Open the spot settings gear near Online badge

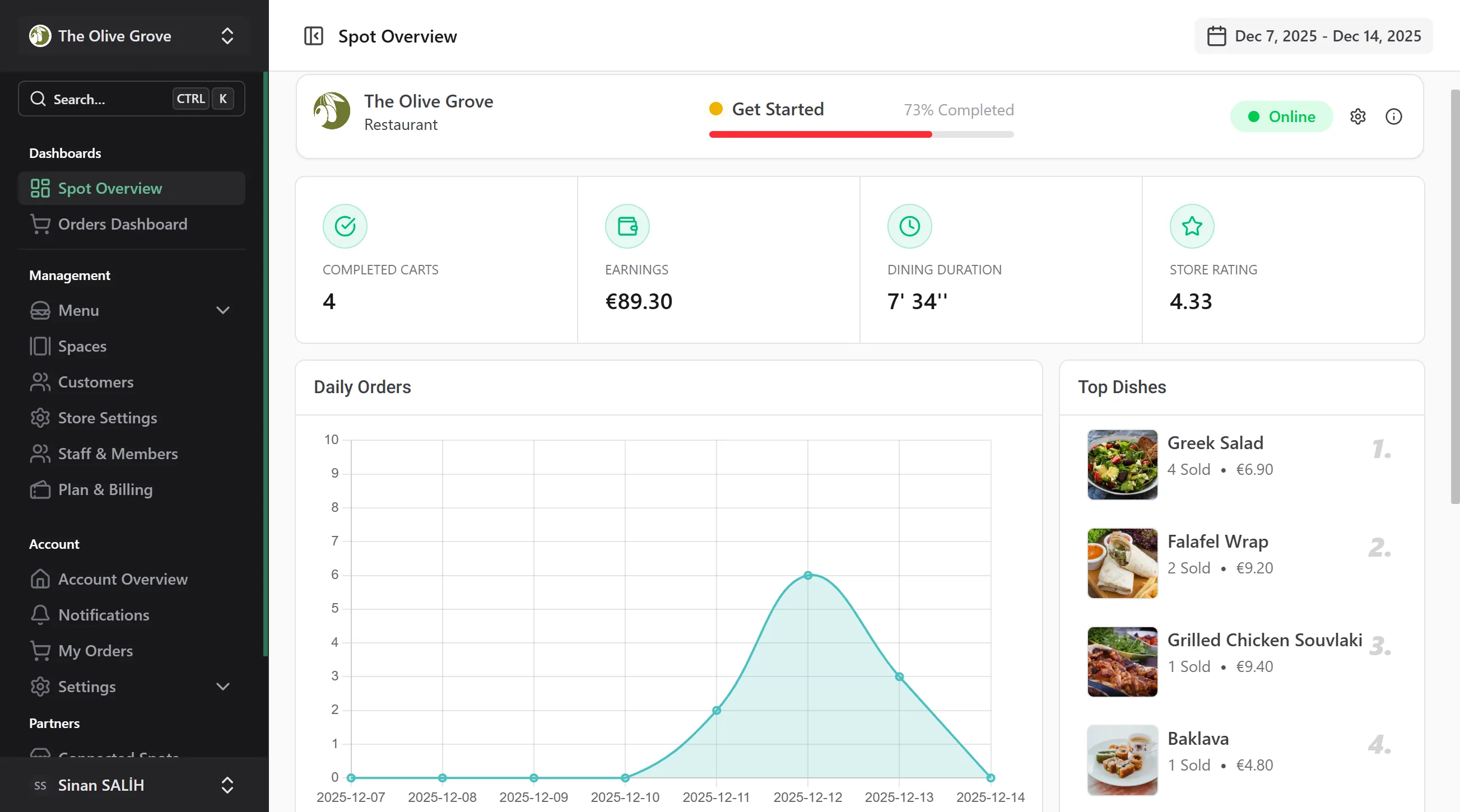(x=1358, y=116)
